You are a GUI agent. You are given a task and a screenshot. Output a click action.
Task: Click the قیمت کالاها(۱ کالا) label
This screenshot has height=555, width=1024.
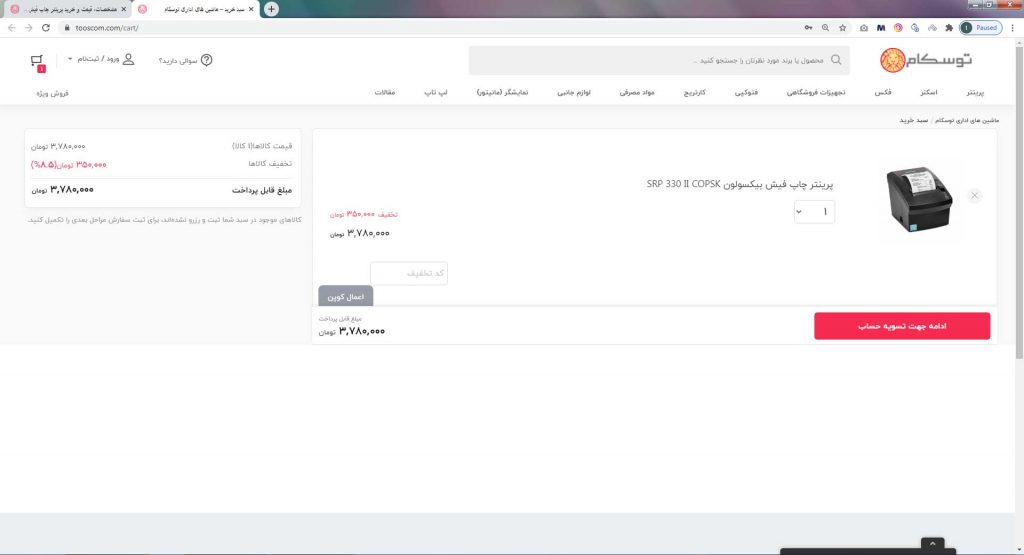[262, 146]
